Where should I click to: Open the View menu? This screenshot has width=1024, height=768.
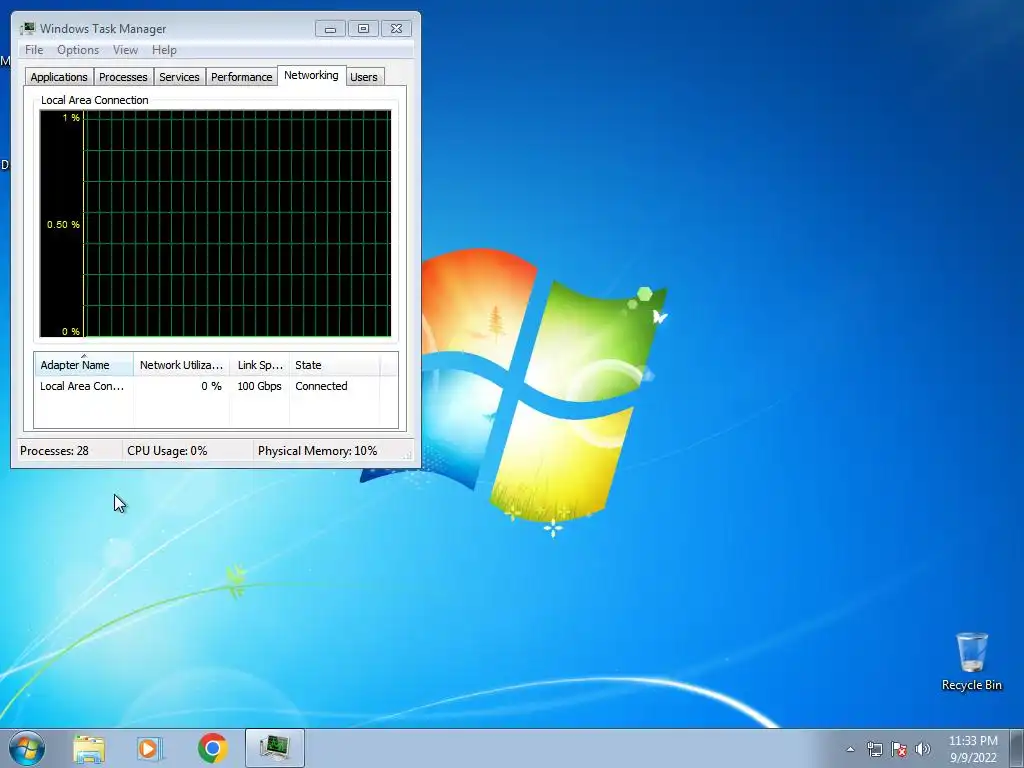click(x=125, y=50)
